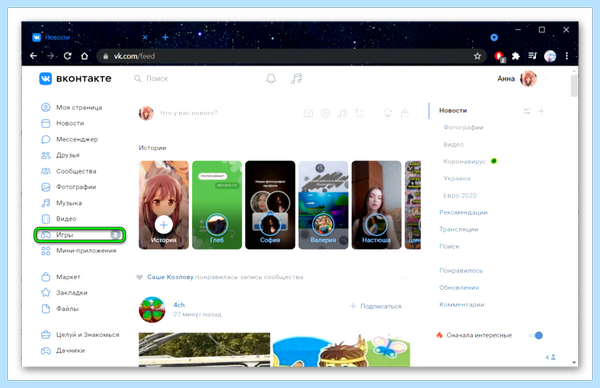Click the VK logo icon
Viewport: 600px width, 388px height.
pos(46,78)
